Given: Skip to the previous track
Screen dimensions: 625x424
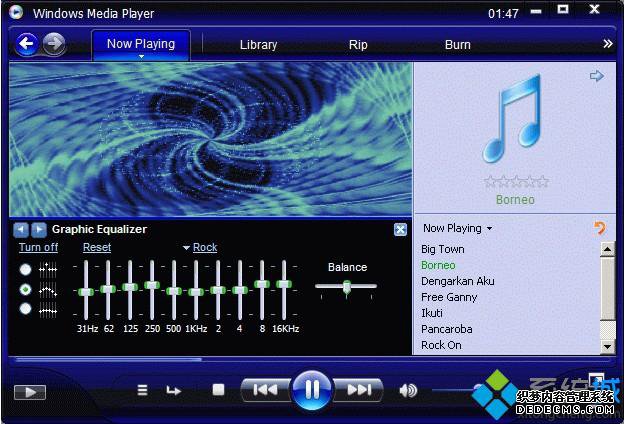Looking at the screenshot, I should tap(265, 390).
